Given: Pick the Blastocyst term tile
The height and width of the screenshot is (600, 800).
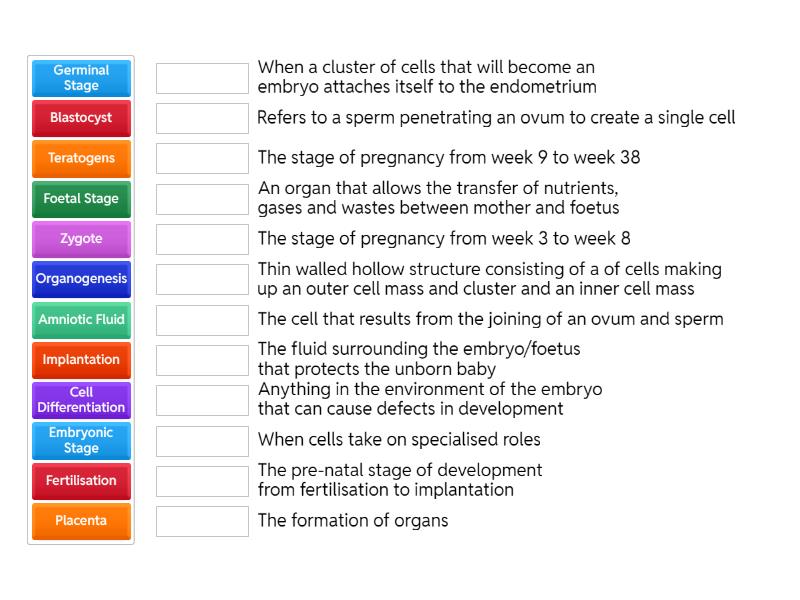Looking at the screenshot, I should [81, 118].
